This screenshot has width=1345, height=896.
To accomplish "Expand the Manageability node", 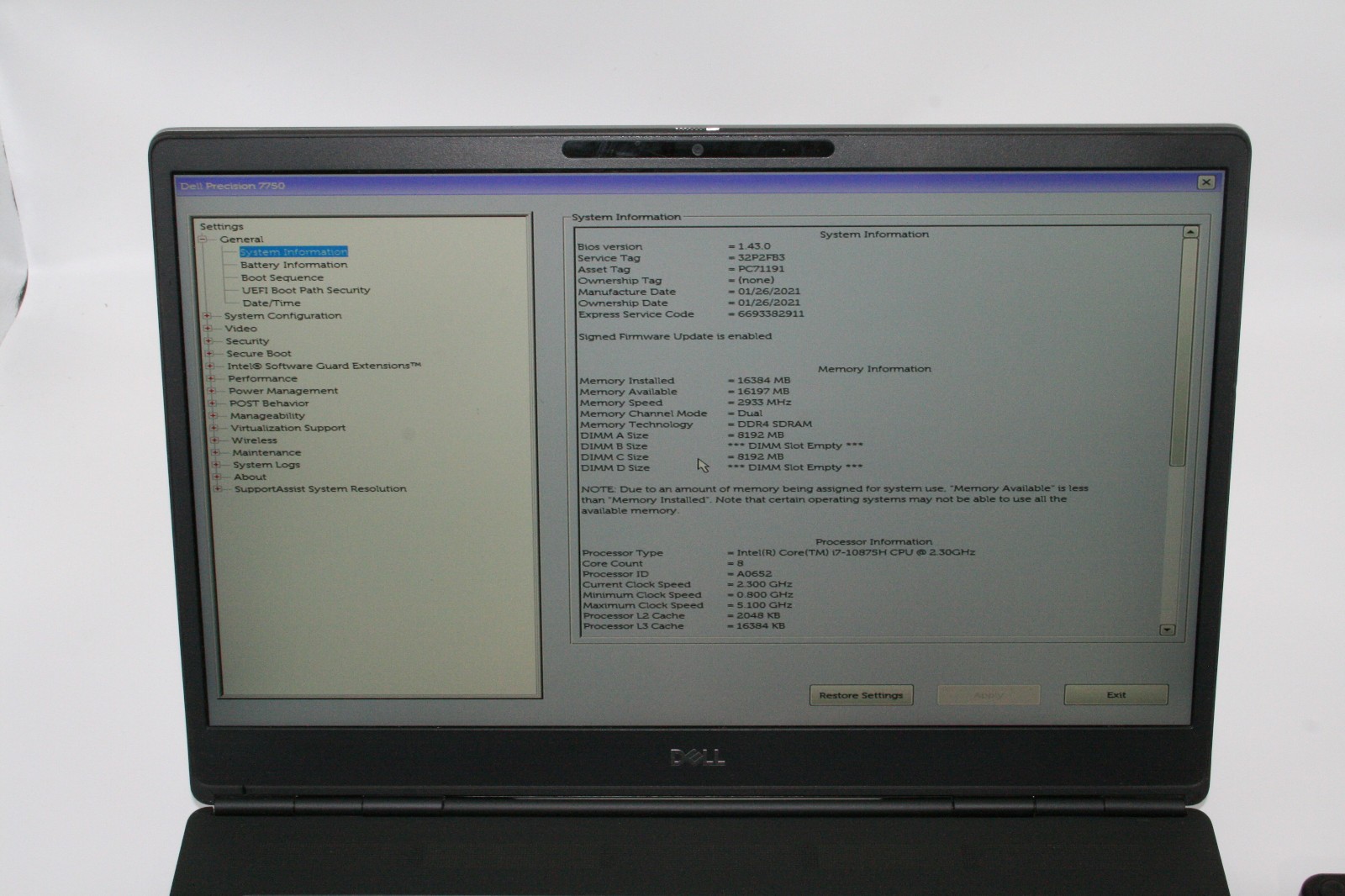I will (x=214, y=415).
